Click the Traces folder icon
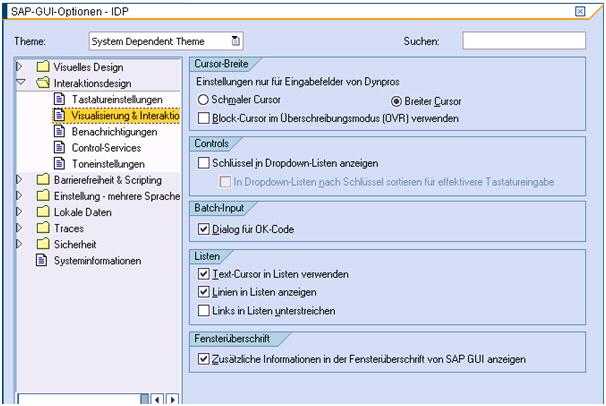This screenshot has height=406, width=606. pos(42,228)
